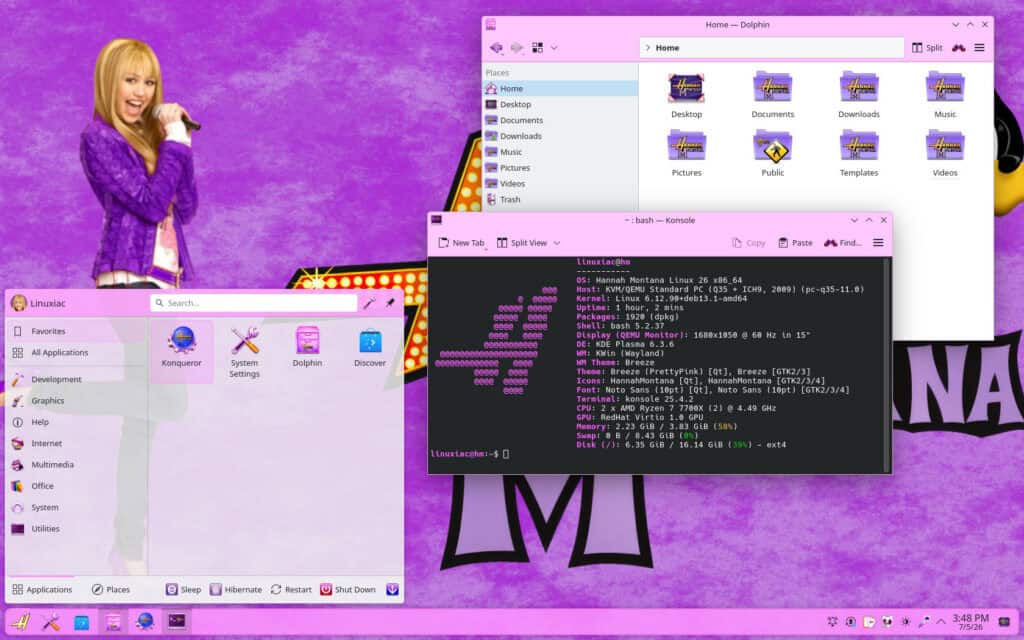1024x640 pixels.
Task: Toggle the launcher keep-open pin
Action: coord(390,303)
